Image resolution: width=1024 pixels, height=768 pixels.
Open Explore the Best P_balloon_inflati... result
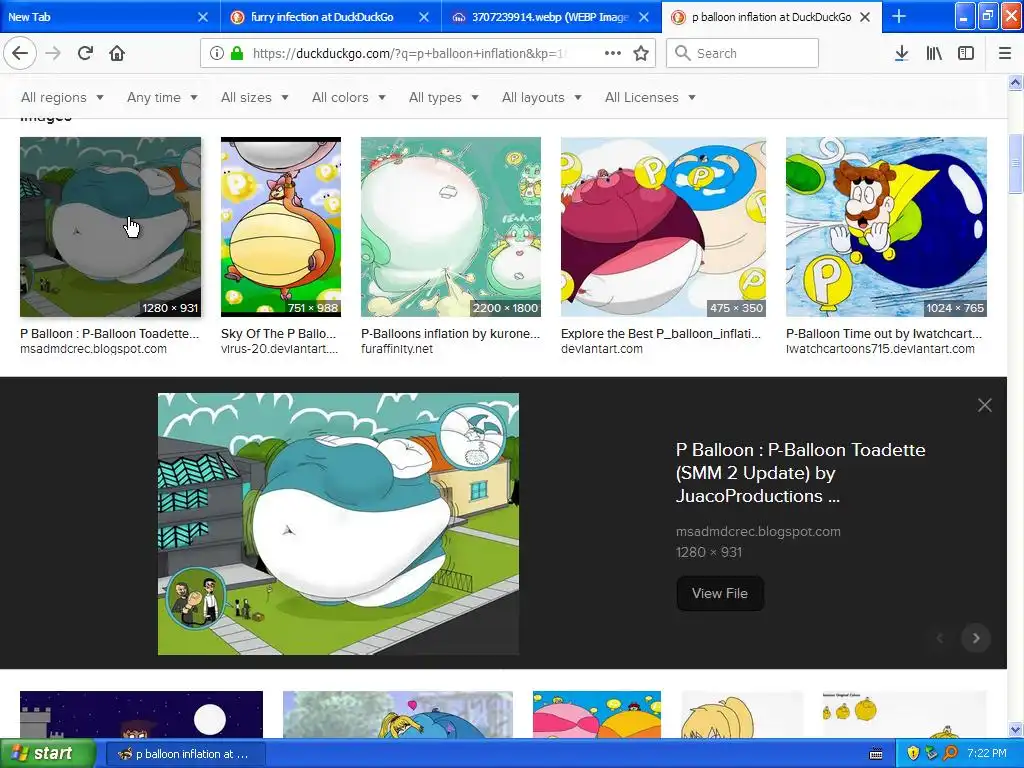pos(661,334)
